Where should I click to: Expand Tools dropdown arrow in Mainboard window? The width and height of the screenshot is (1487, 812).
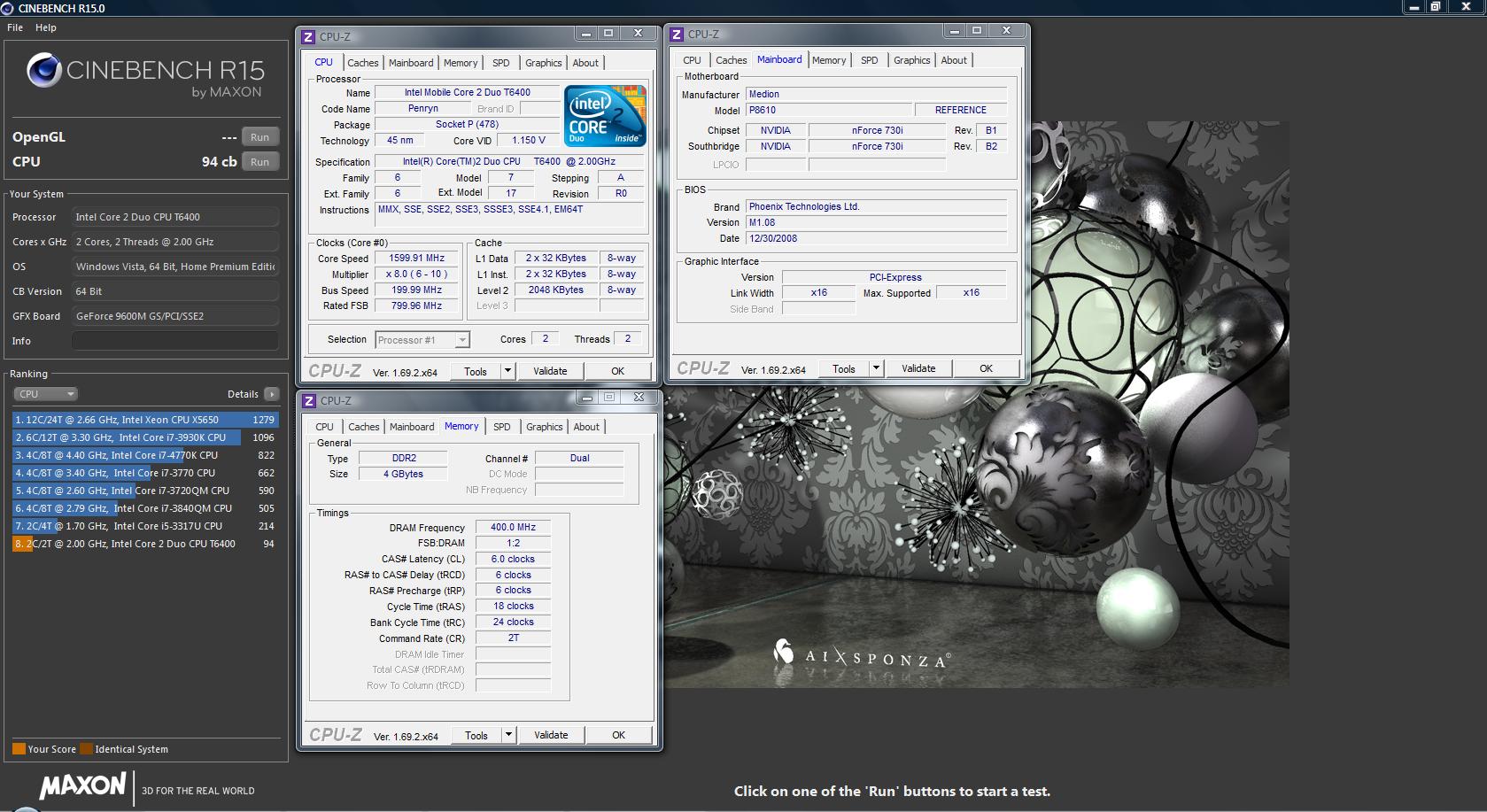[x=877, y=368]
